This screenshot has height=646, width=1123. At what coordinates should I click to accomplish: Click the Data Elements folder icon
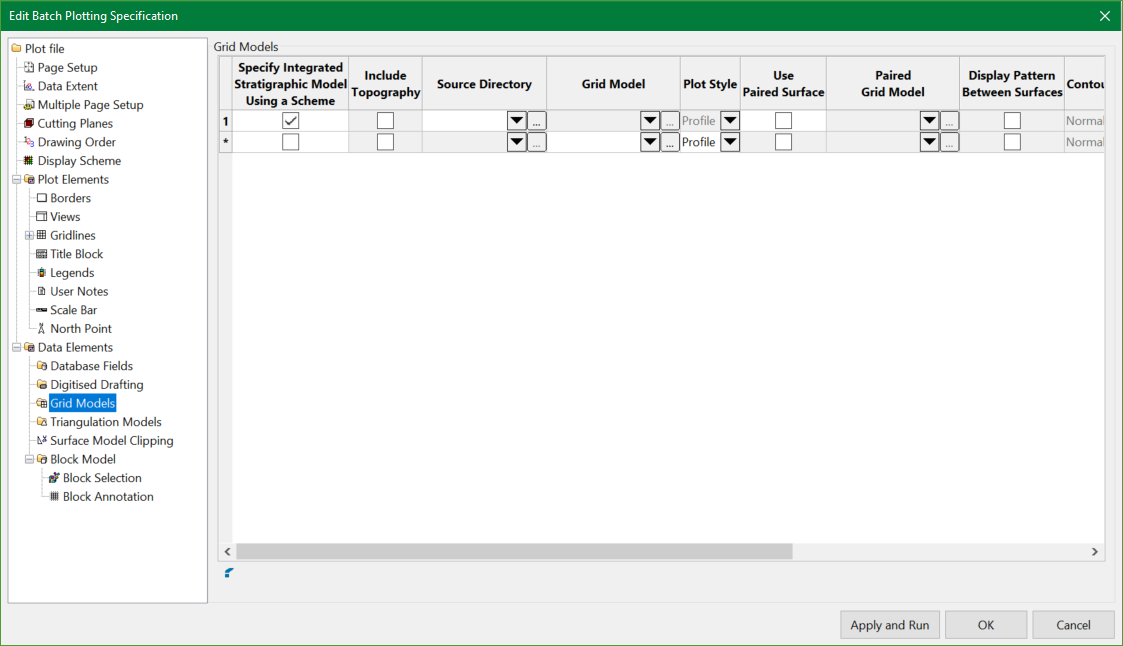point(29,347)
